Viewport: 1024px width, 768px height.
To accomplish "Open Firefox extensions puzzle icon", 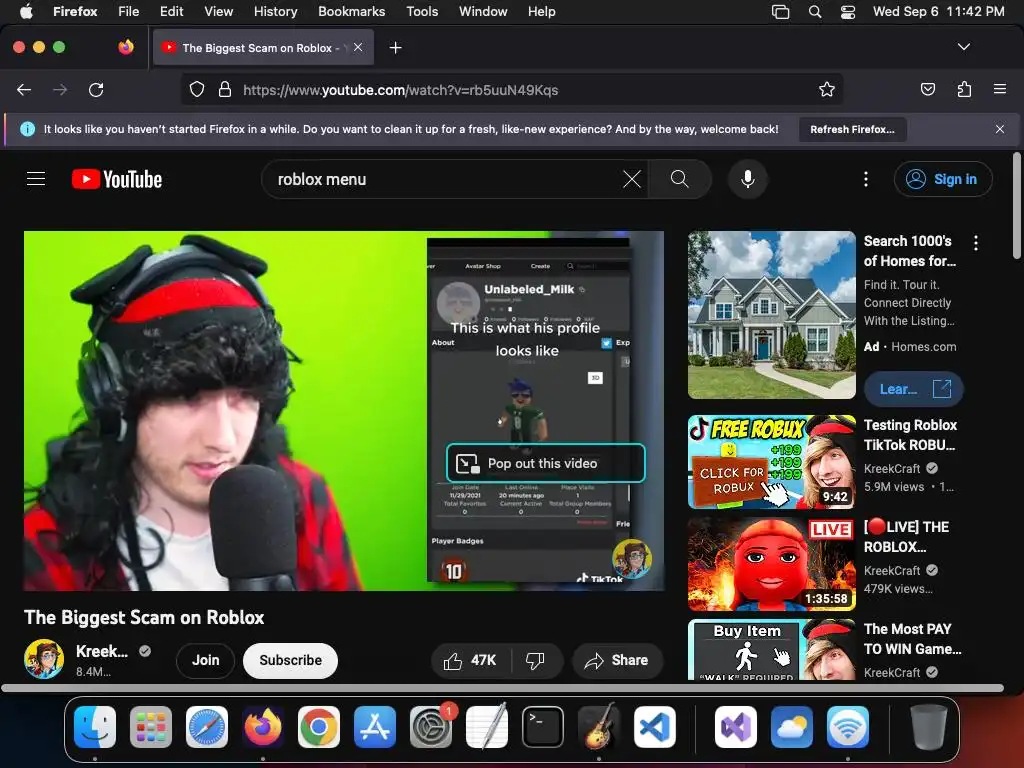I will [964, 89].
